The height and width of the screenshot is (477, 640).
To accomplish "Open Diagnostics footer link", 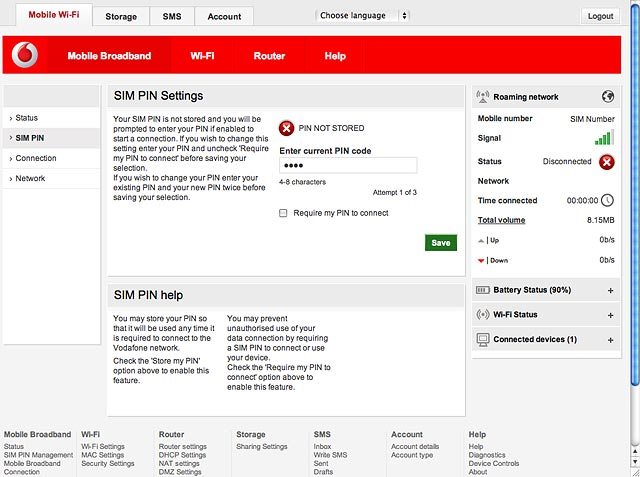I will 487,455.
